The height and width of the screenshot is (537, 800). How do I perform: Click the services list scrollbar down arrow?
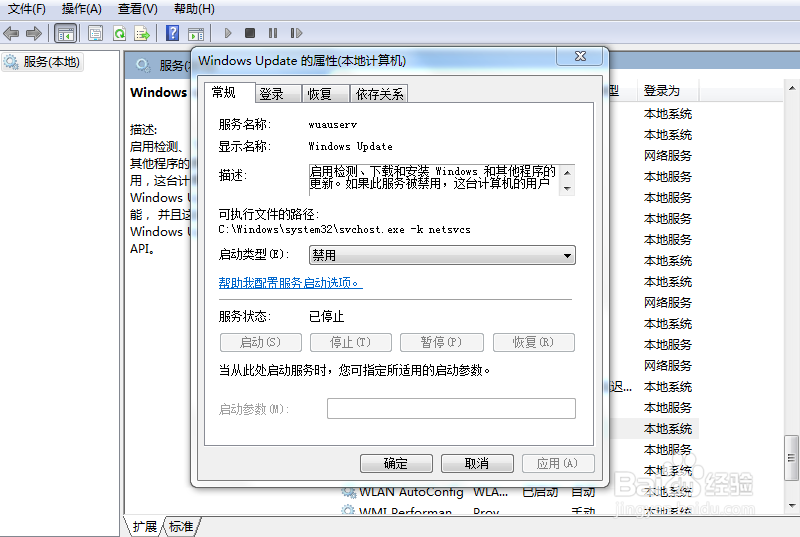(792, 506)
